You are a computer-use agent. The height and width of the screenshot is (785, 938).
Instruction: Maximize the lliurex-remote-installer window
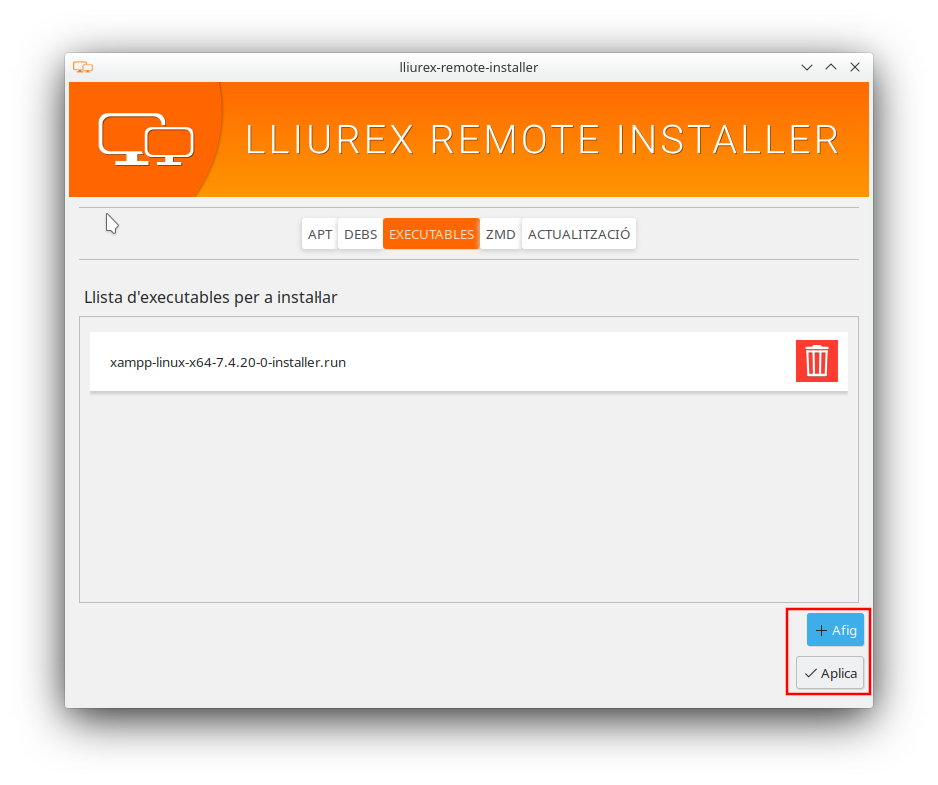point(831,68)
